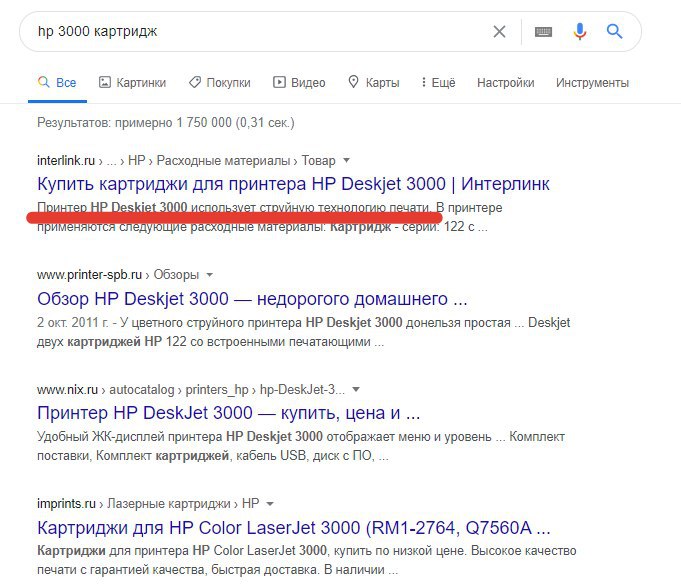The image size is (681, 584).
Task: Open 'Купить картриджи для принтера HP Deskjet 3000' result
Action: point(293,184)
